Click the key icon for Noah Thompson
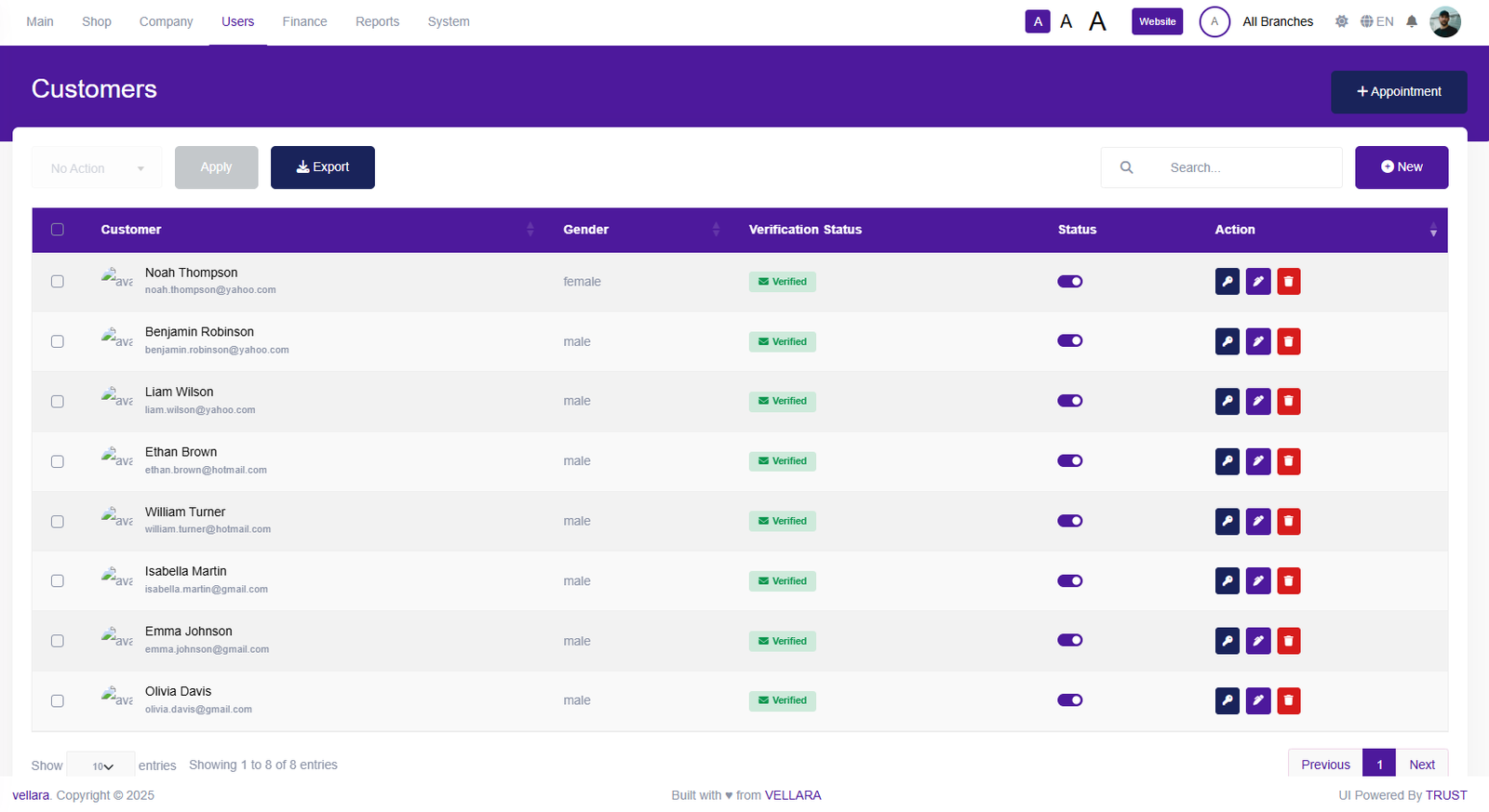This screenshot has height=812, width=1489. [1227, 282]
